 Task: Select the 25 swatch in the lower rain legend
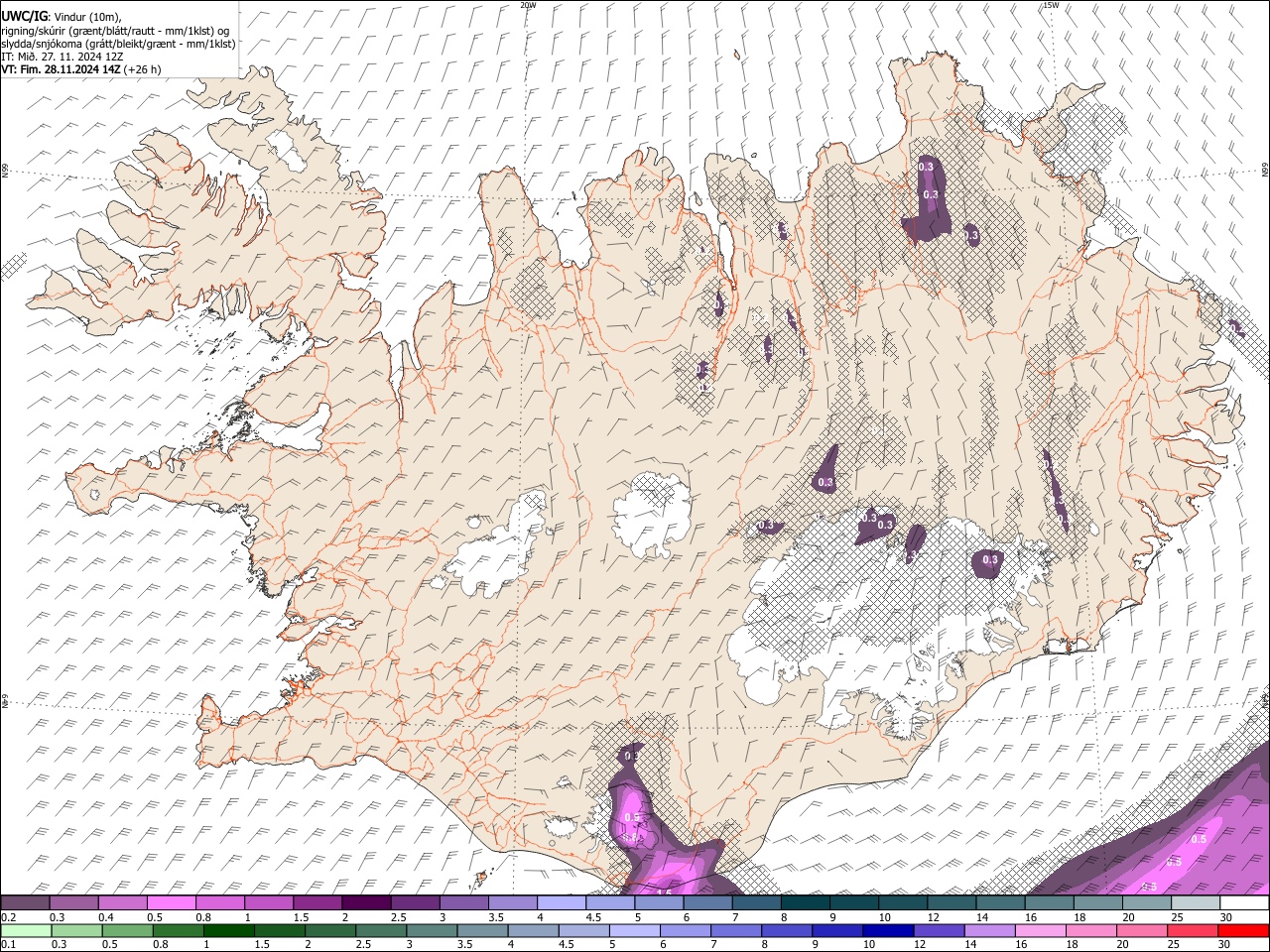tap(1192, 930)
